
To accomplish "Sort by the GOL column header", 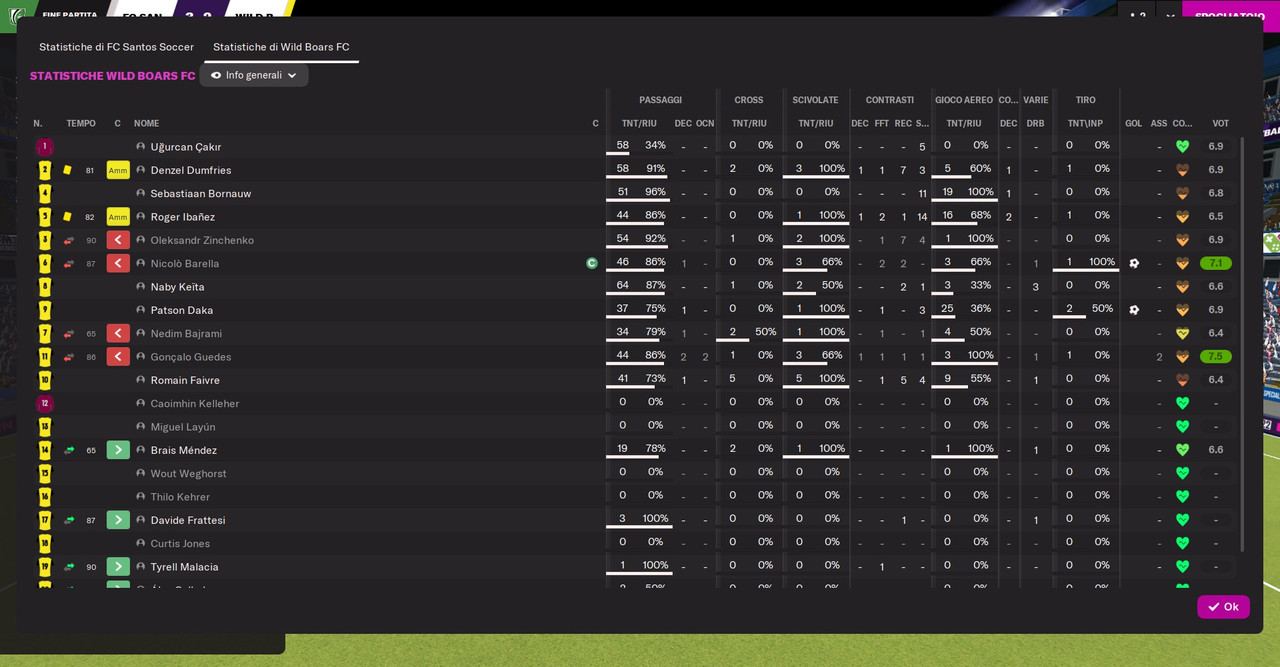I will (x=1133, y=123).
